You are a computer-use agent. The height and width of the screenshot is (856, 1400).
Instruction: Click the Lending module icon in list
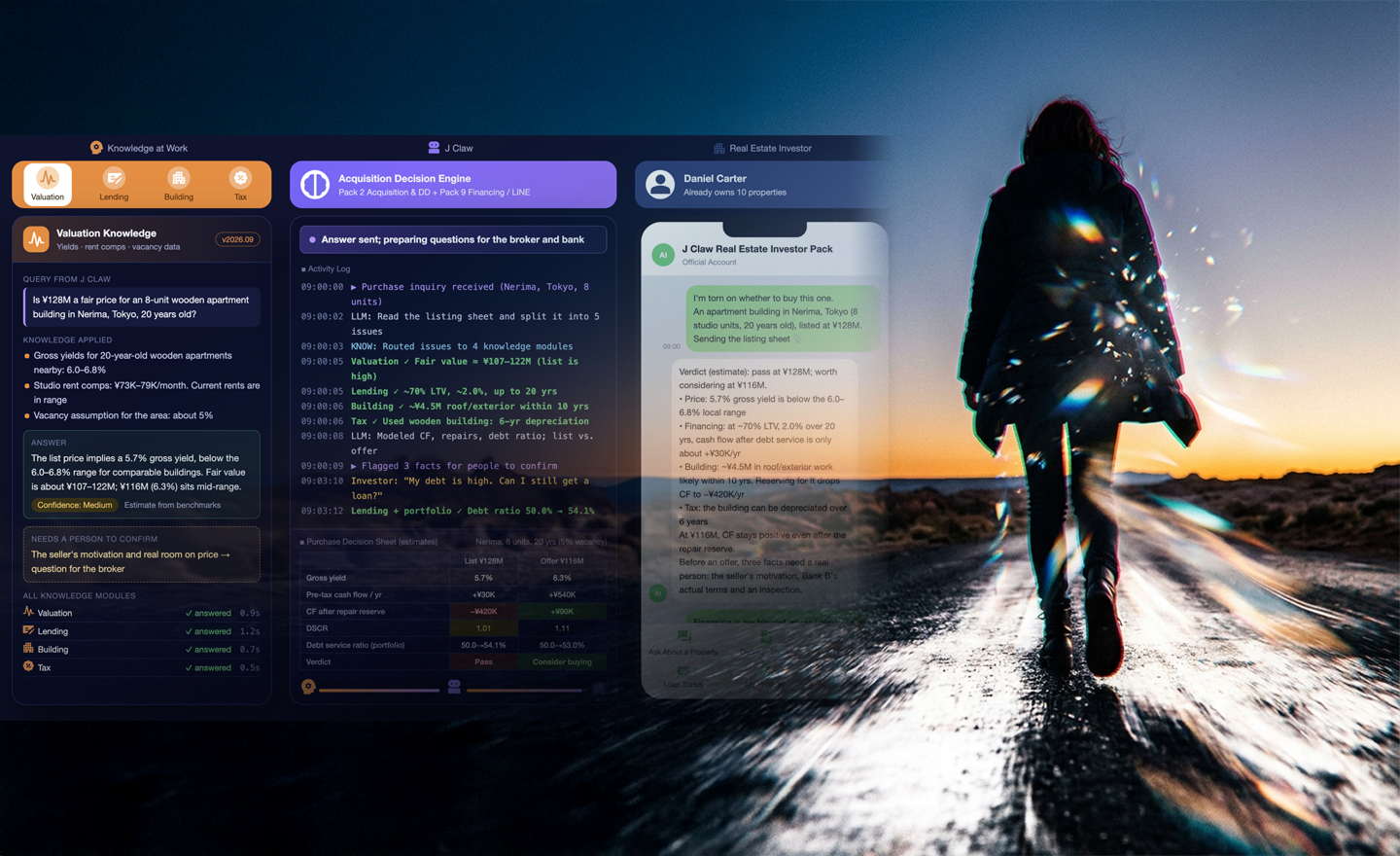[x=28, y=630]
